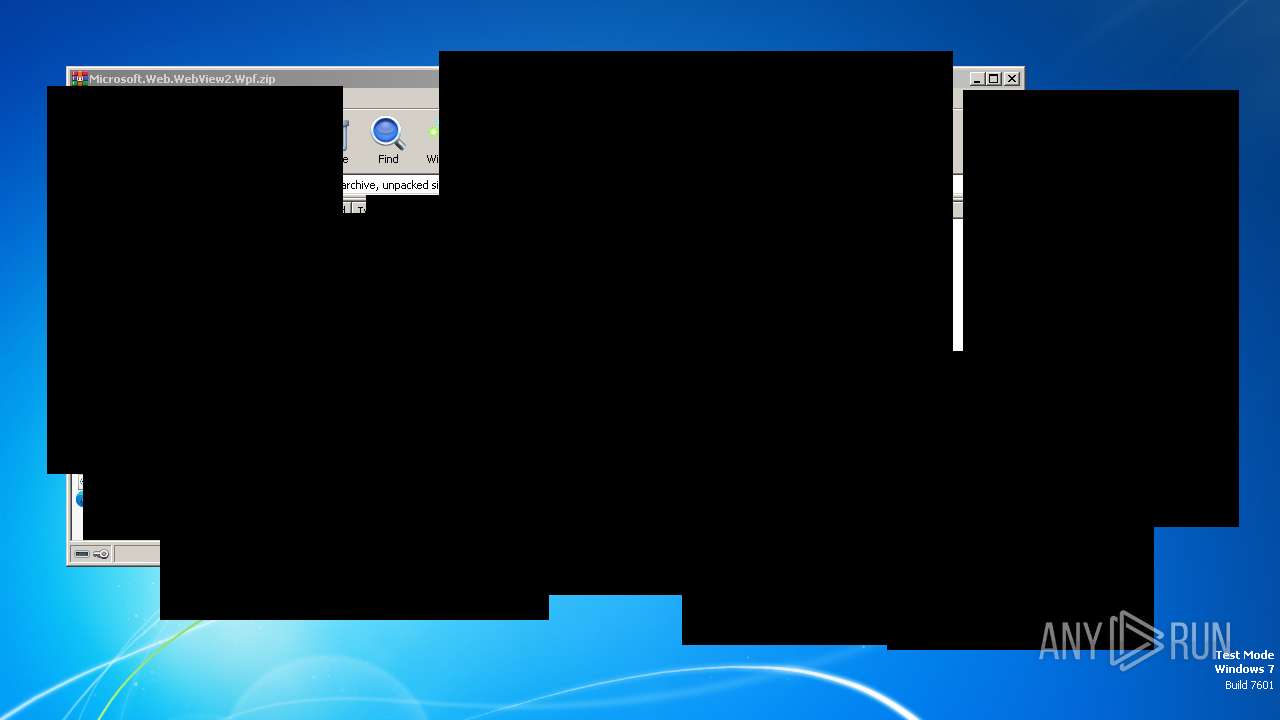Image resolution: width=1280 pixels, height=720 pixels.
Task: Click the WinRAR icon in the title bar
Action: pyautogui.click(x=79, y=78)
